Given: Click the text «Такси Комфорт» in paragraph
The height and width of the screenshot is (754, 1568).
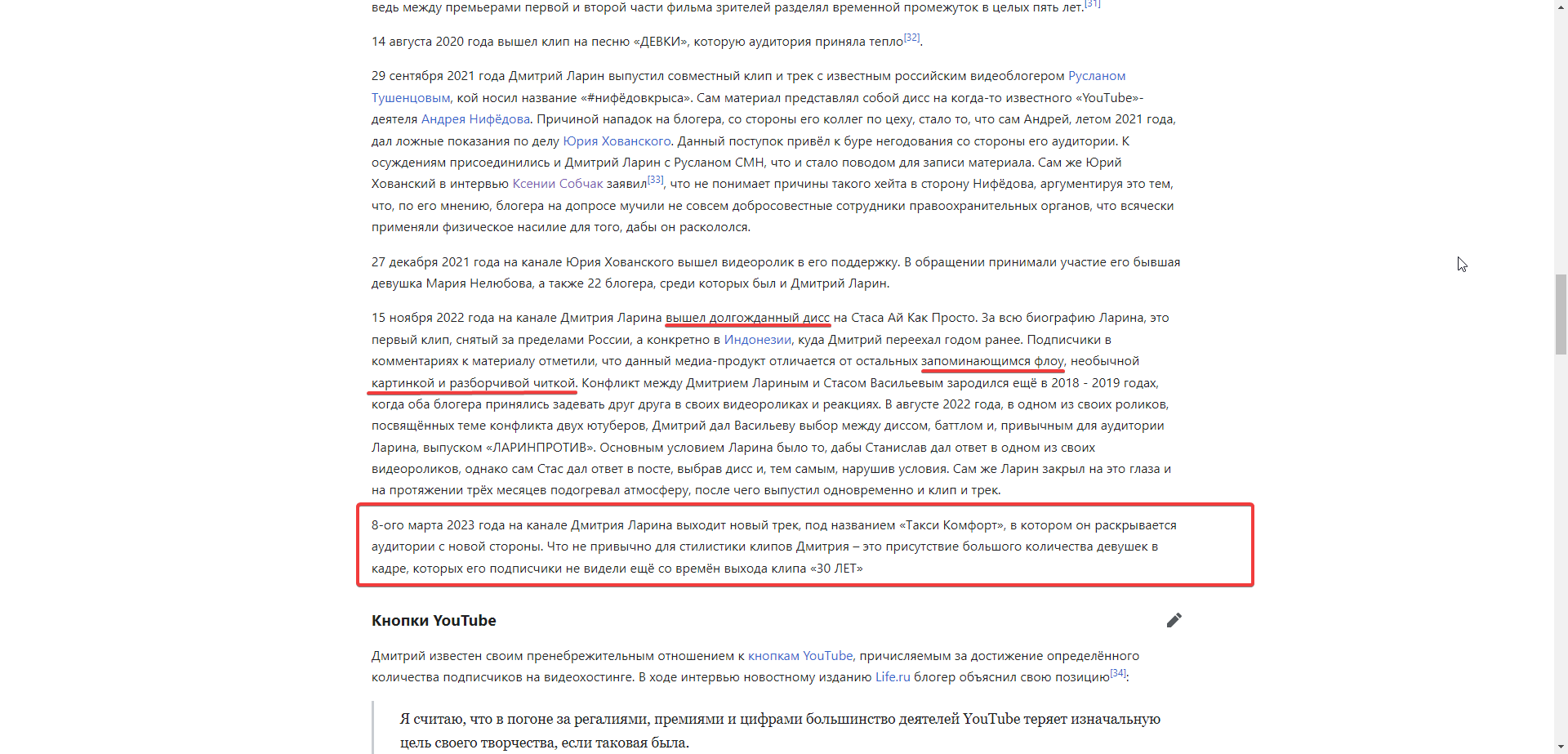Looking at the screenshot, I should [951, 525].
